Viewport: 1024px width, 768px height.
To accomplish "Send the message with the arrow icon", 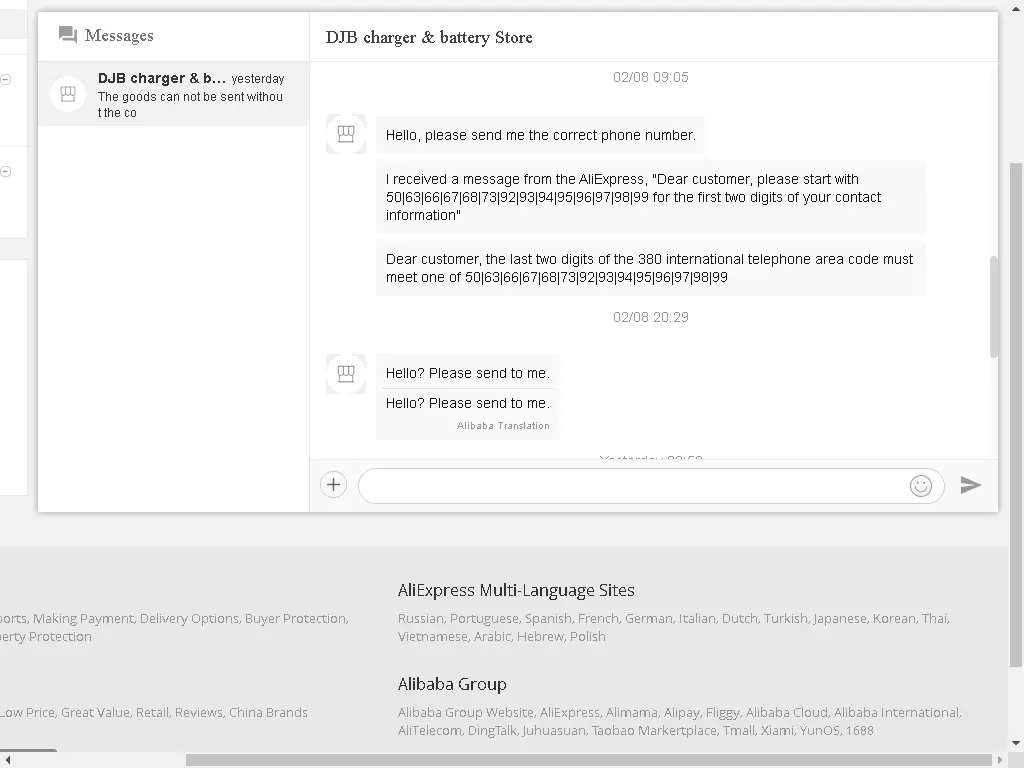I will 970,485.
